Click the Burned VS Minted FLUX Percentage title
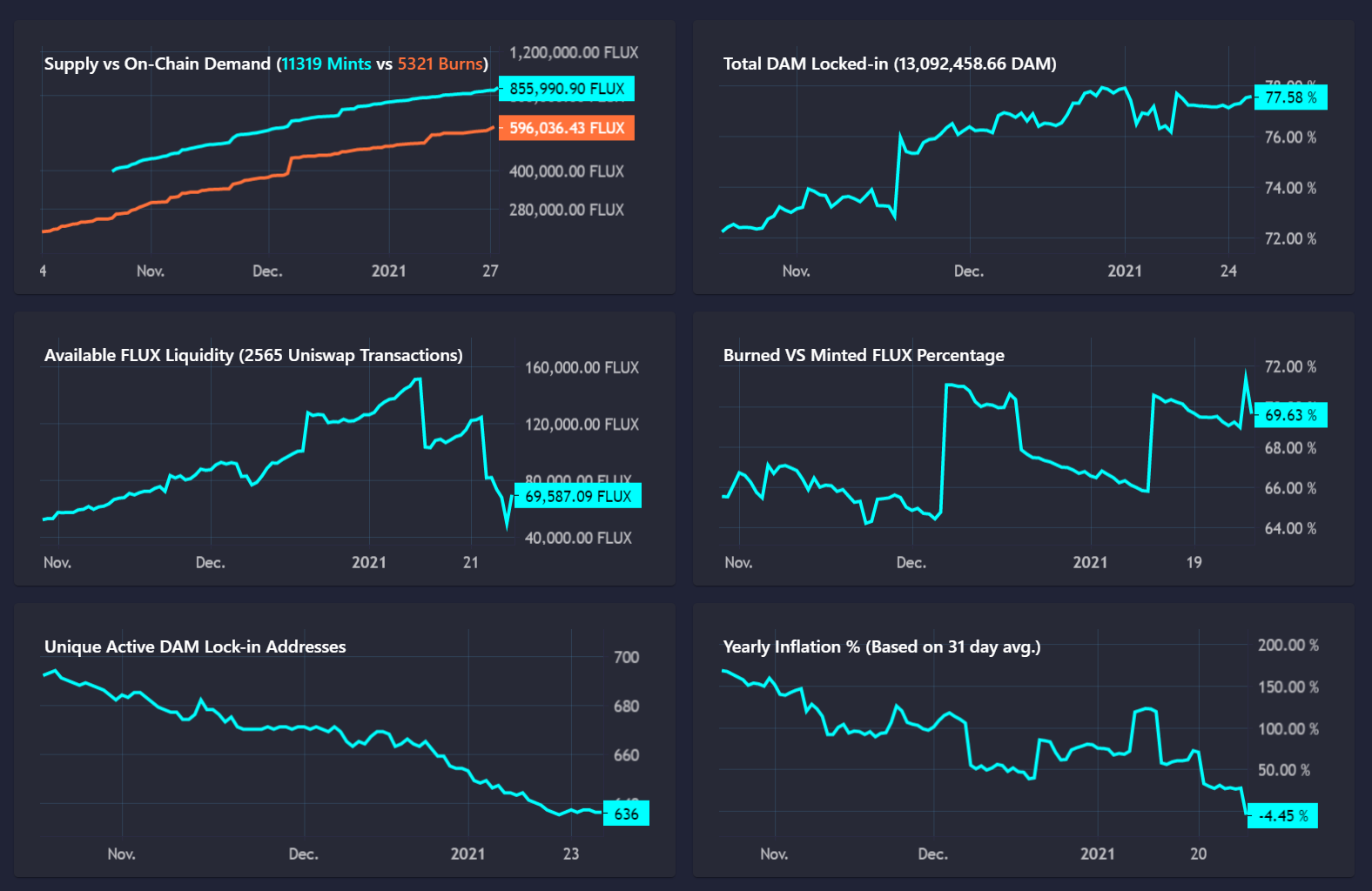Screen dimensions: 1372x891 pos(864,355)
